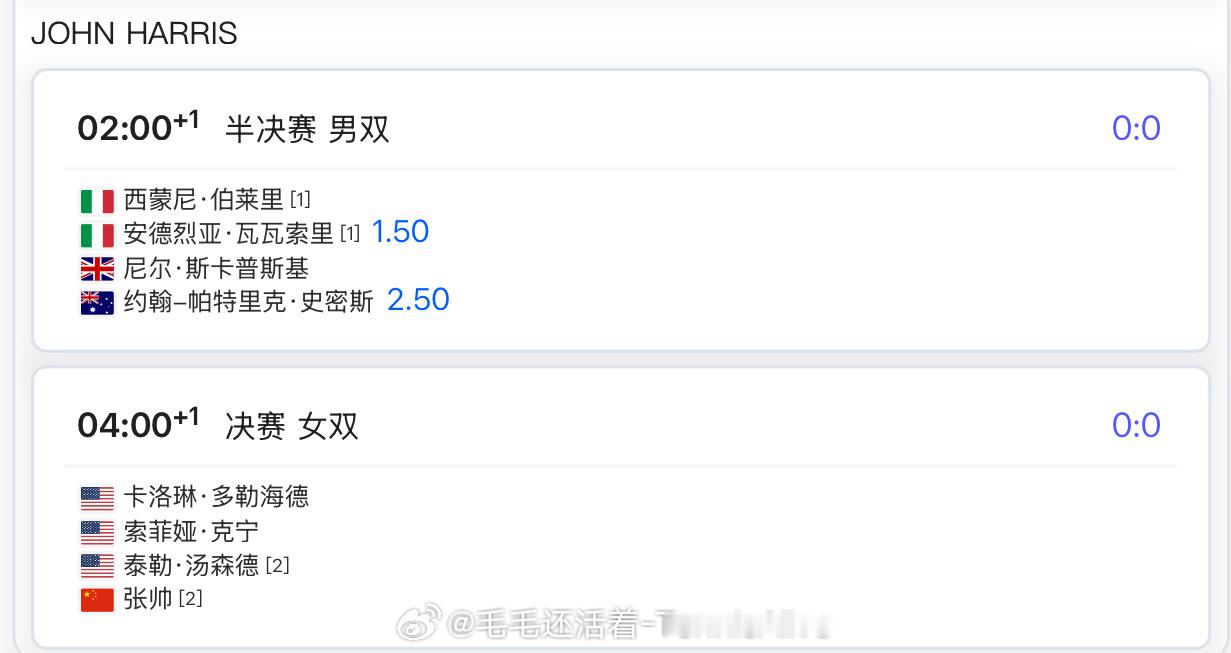Click the UK flag beside 尼尔·斯卡普斯基
Viewport: 1231px width, 653px height.
(x=97, y=269)
